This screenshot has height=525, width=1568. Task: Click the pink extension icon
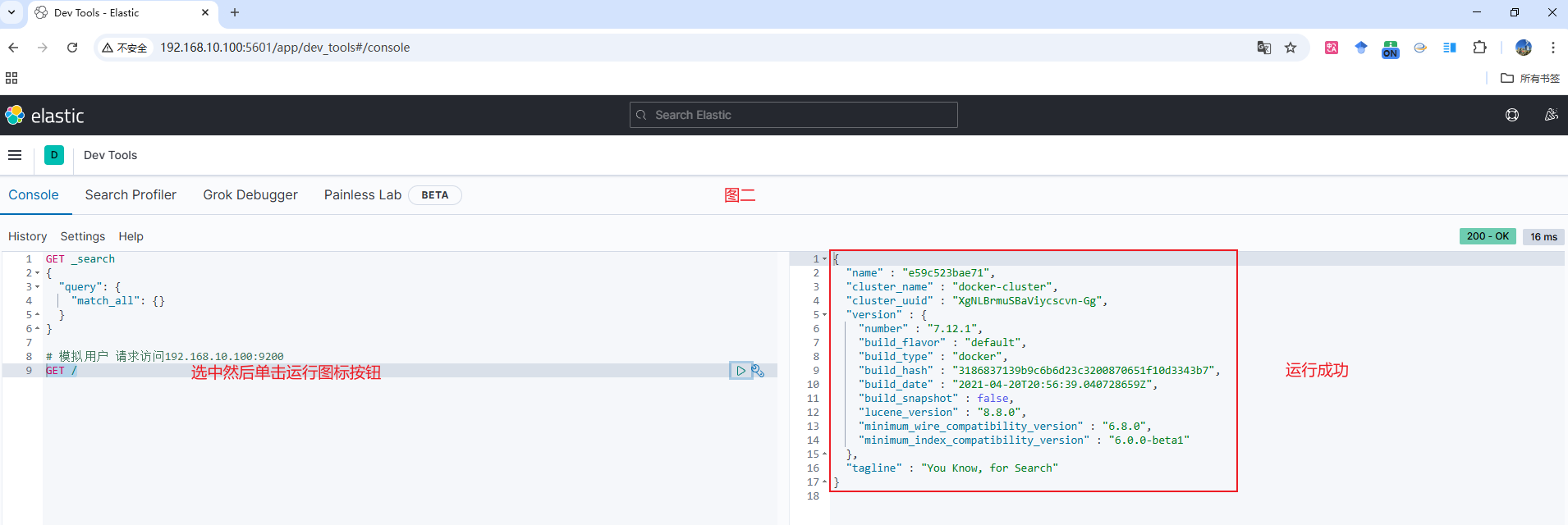[x=1332, y=48]
